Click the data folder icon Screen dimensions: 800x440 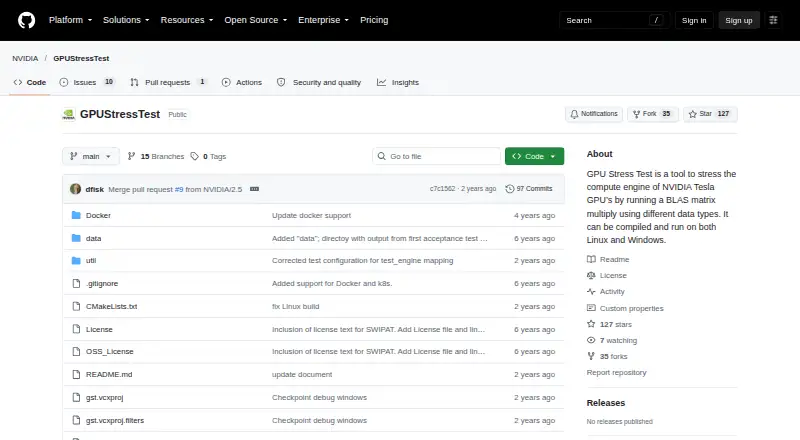coord(76,238)
